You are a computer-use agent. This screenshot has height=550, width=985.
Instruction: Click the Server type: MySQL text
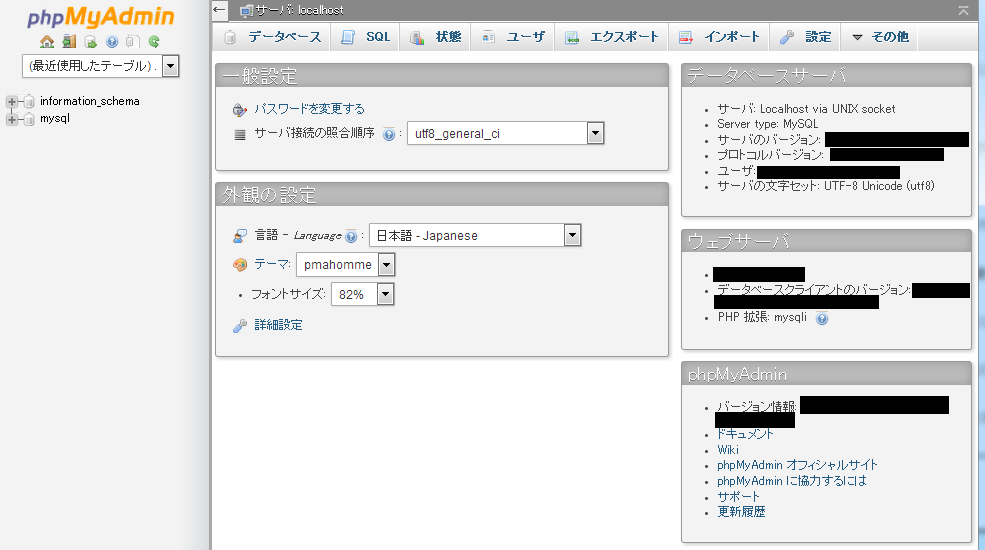768,124
